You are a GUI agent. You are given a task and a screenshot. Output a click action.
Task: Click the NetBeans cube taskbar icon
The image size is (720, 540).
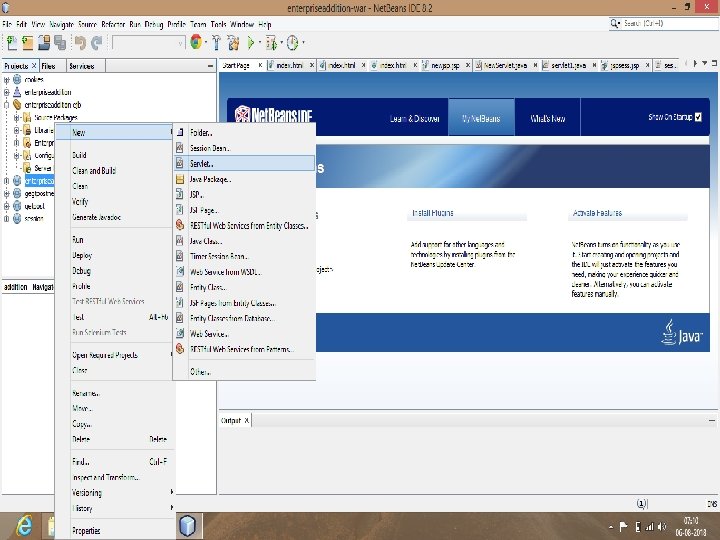pos(187,525)
